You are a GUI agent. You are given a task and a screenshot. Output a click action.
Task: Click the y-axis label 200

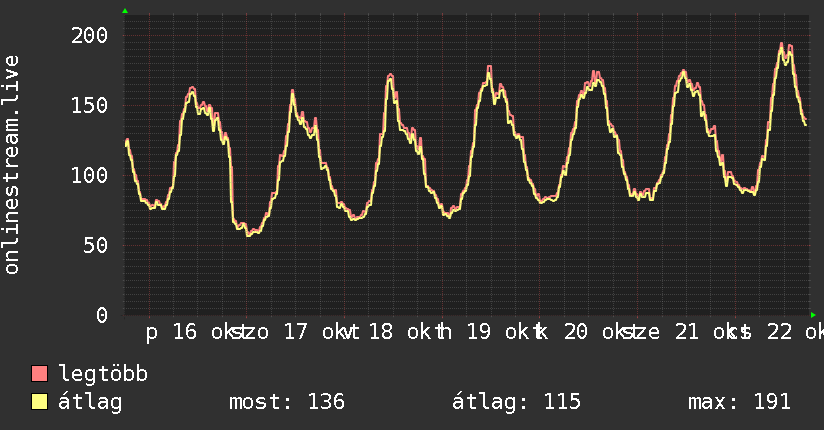click(89, 36)
